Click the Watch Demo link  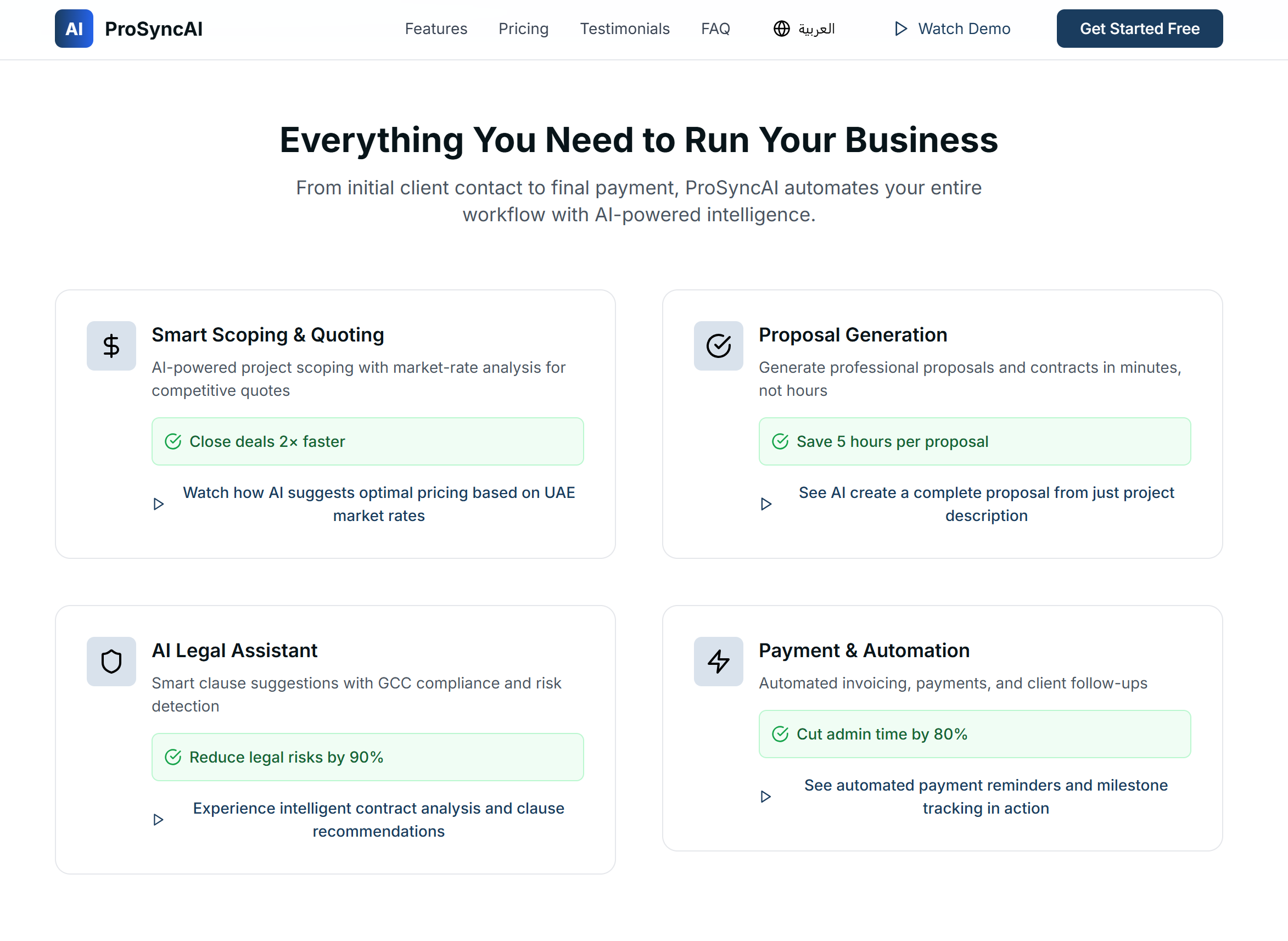click(x=964, y=29)
